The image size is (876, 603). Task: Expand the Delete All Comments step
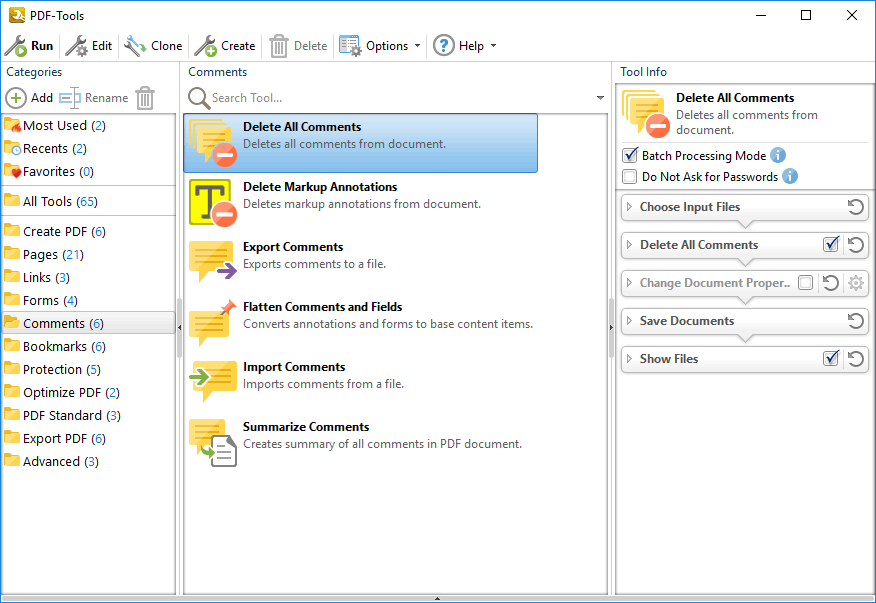click(x=629, y=245)
